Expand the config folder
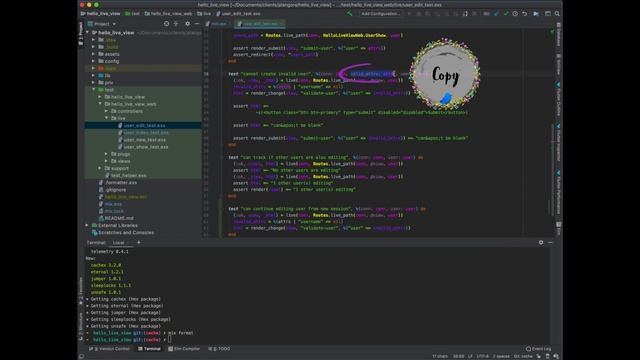The height and width of the screenshot is (360, 640). tap(93, 61)
